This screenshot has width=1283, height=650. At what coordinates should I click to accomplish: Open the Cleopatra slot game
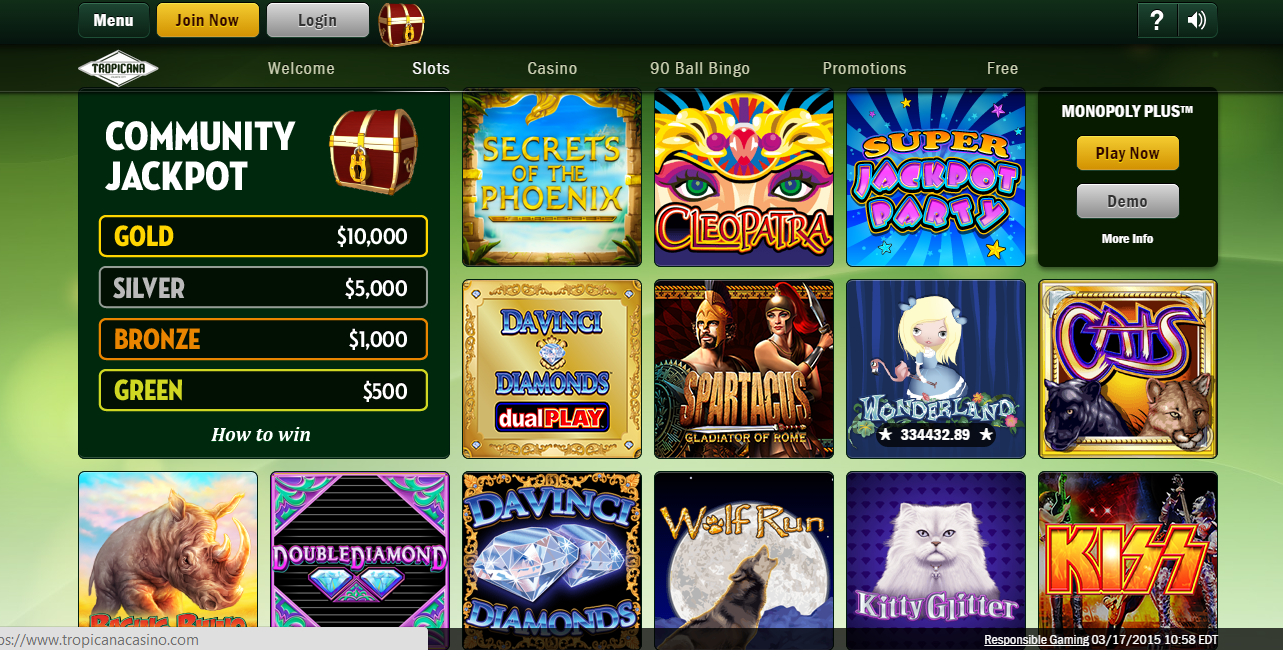tap(744, 177)
